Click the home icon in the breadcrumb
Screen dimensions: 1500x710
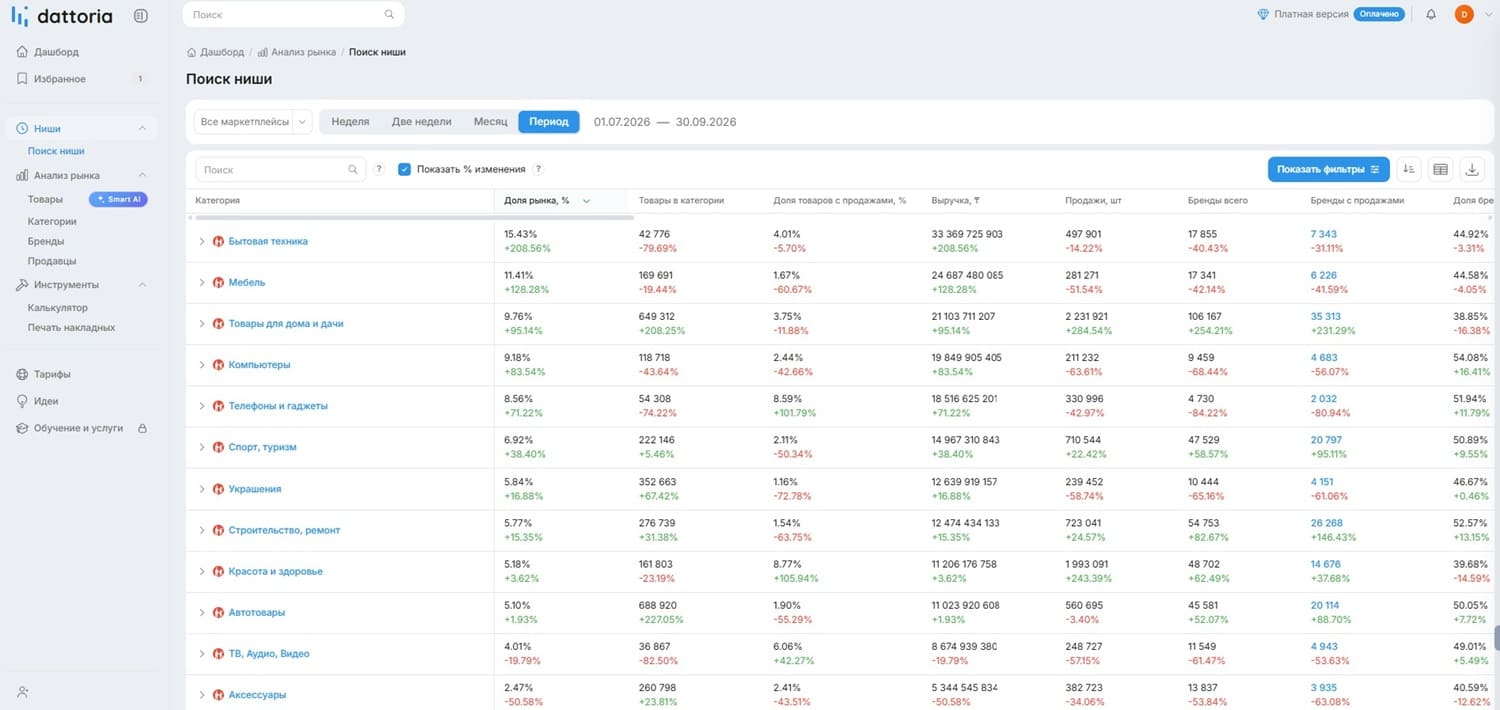click(x=191, y=52)
